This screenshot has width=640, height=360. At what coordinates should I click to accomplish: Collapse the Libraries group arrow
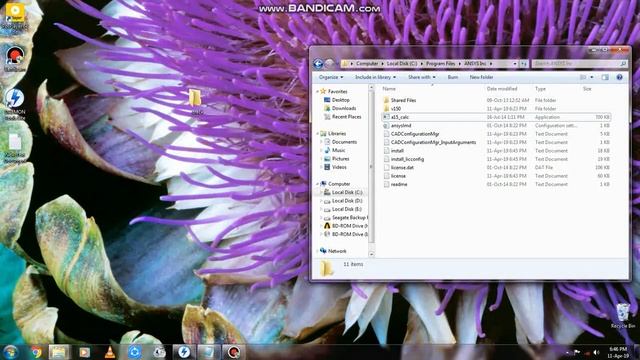point(318,133)
